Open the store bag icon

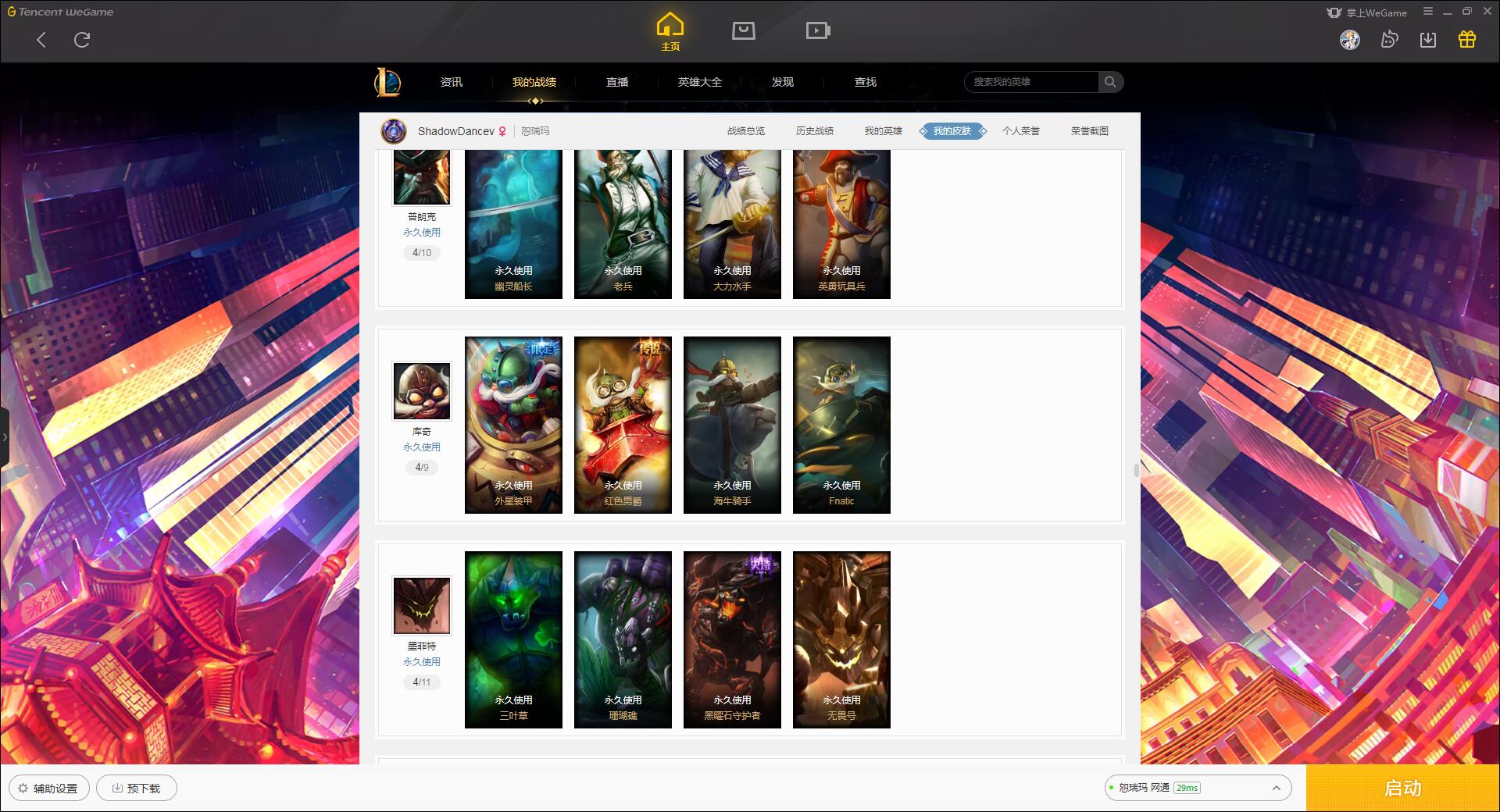744,30
